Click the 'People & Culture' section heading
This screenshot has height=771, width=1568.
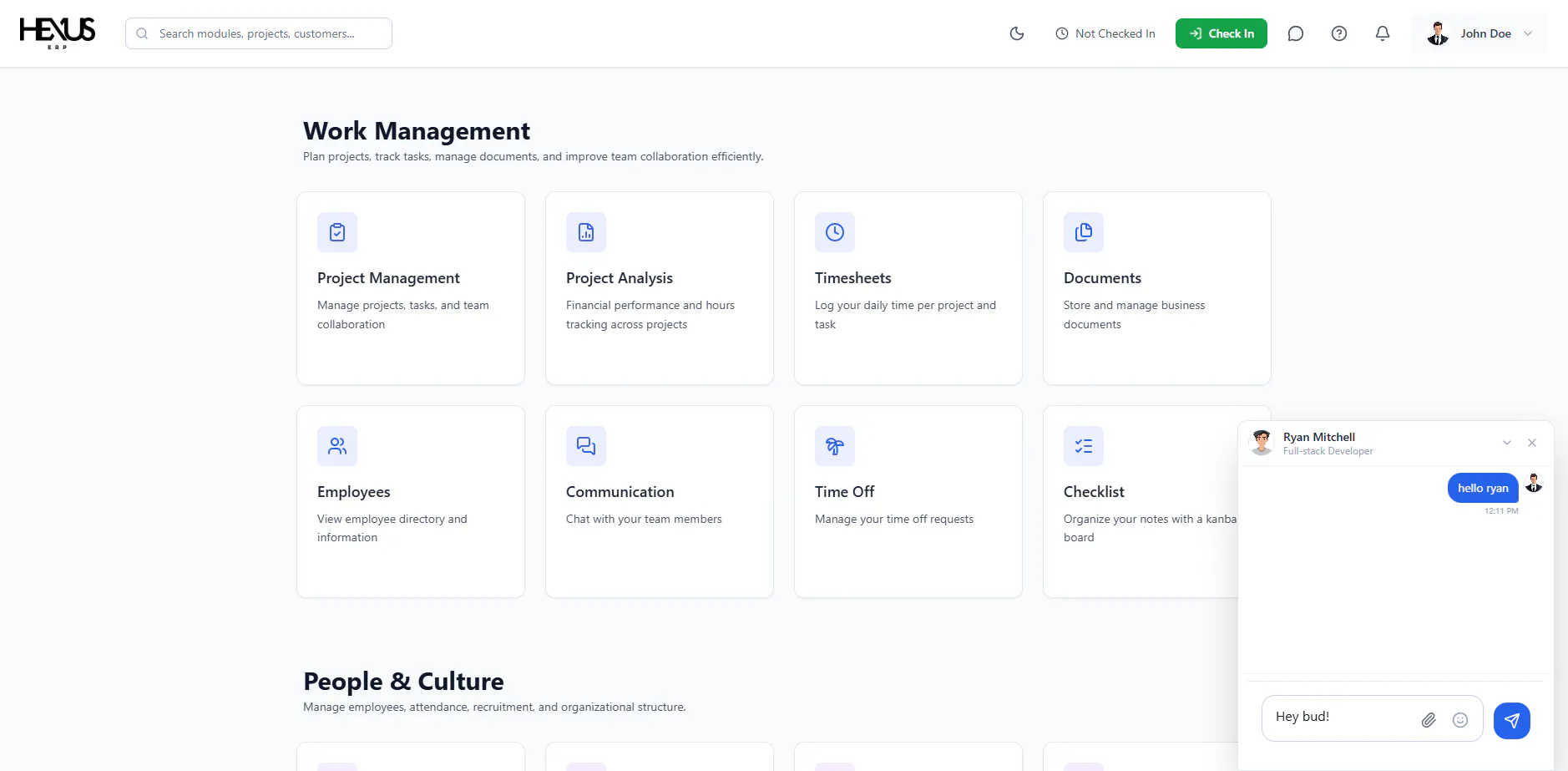click(403, 682)
